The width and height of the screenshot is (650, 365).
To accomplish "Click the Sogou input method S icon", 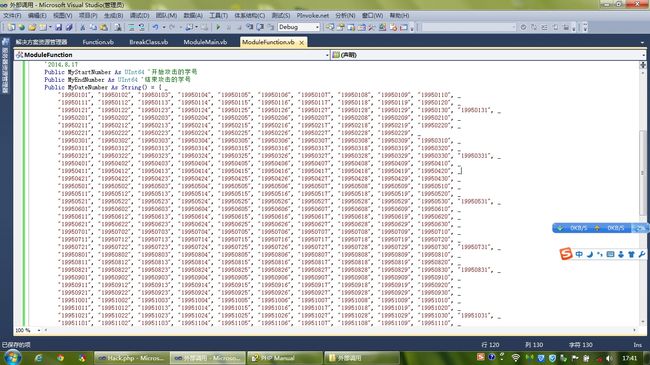I will (566, 253).
